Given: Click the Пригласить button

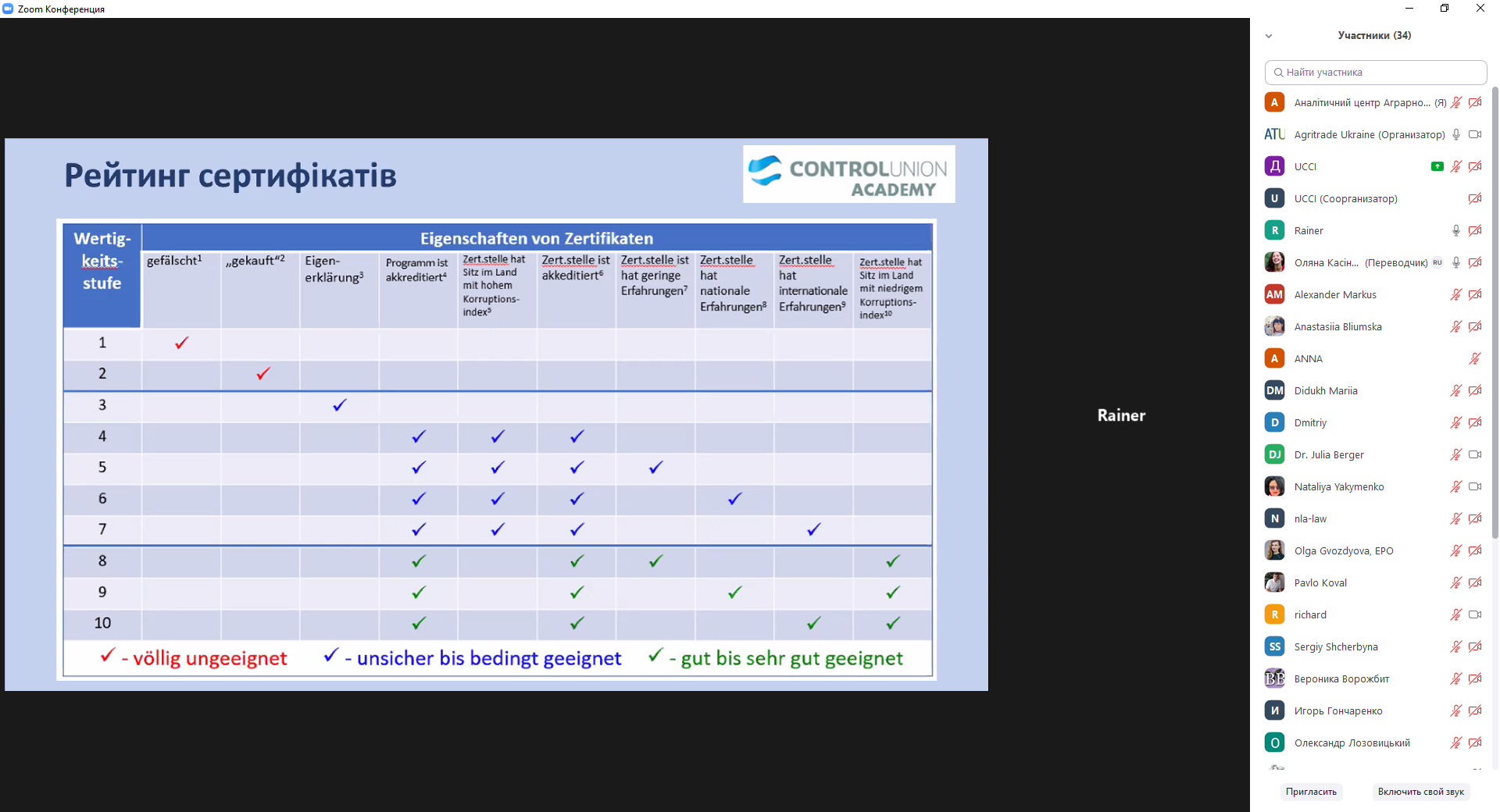Looking at the screenshot, I should point(1311,792).
